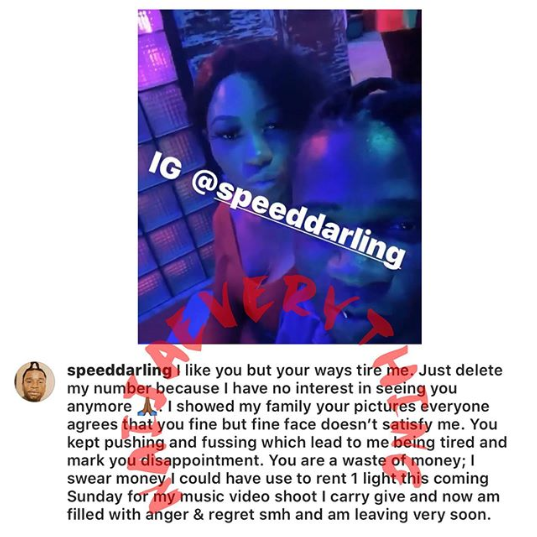Click the praying hands emoji in caption

click(x=147, y=407)
